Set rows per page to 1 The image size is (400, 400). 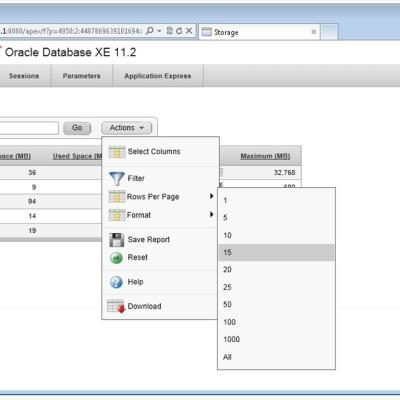(x=276, y=200)
